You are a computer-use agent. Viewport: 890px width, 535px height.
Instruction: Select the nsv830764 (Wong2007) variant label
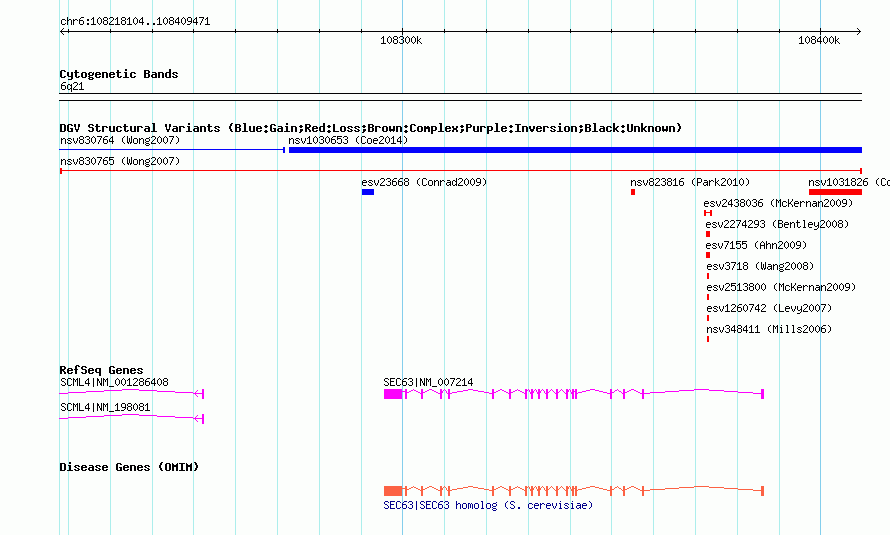point(120,140)
